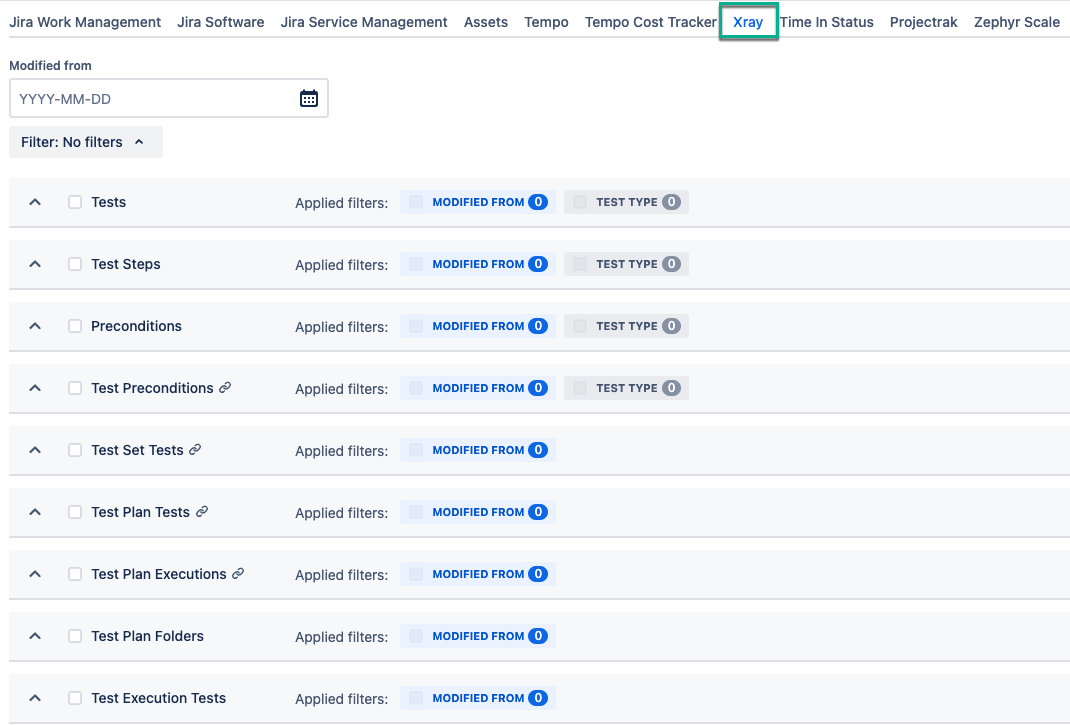Click link icon beside Test Plan Executions
The image size is (1070, 725).
pyautogui.click(x=238, y=574)
